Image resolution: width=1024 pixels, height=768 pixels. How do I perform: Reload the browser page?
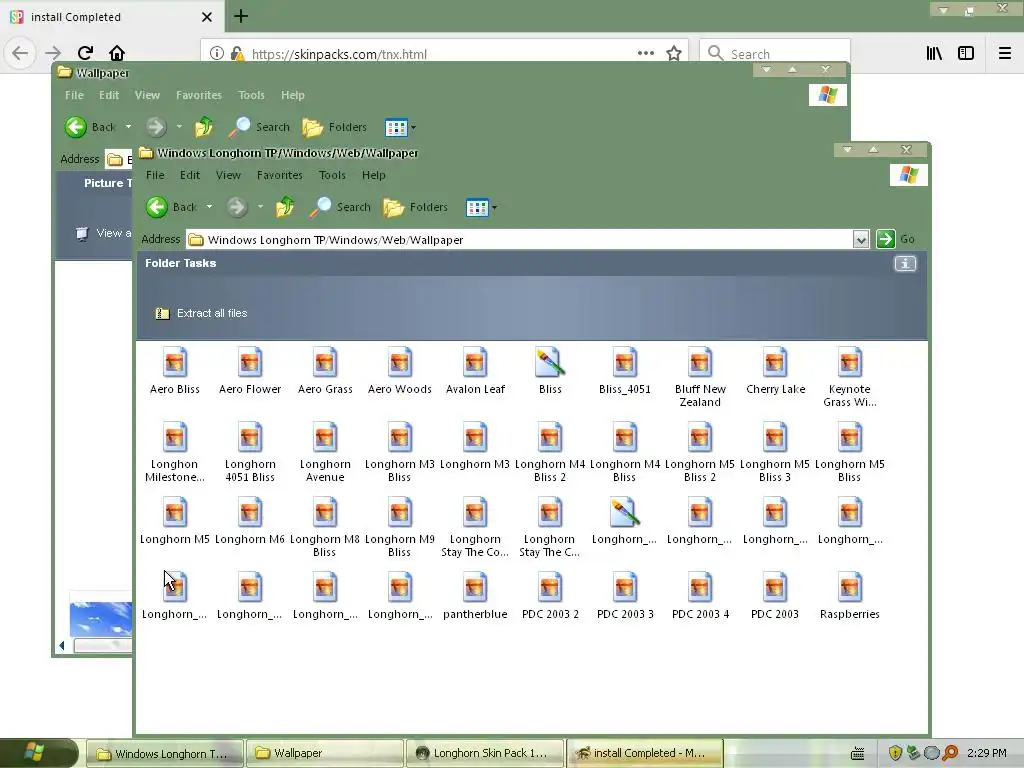coord(85,53)
